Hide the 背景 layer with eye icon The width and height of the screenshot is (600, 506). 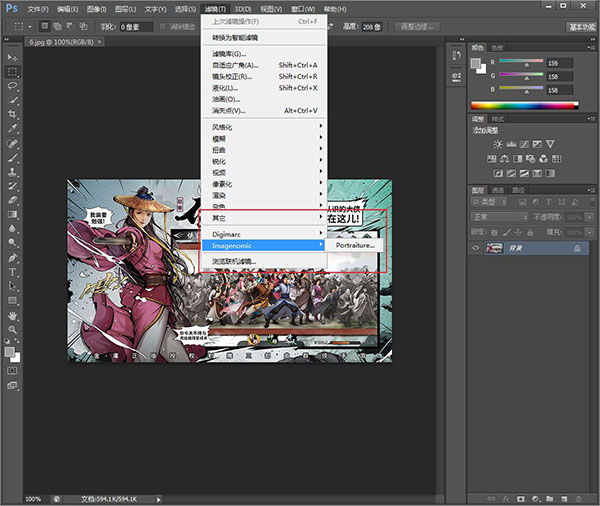click(x=477, y=247)
